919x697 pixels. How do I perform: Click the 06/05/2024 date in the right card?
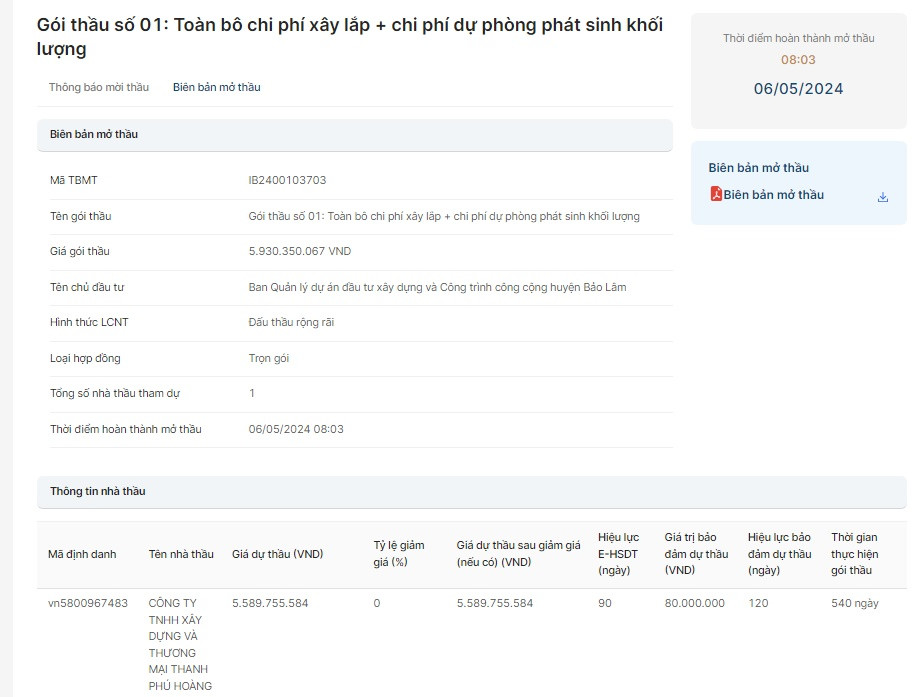798,89
